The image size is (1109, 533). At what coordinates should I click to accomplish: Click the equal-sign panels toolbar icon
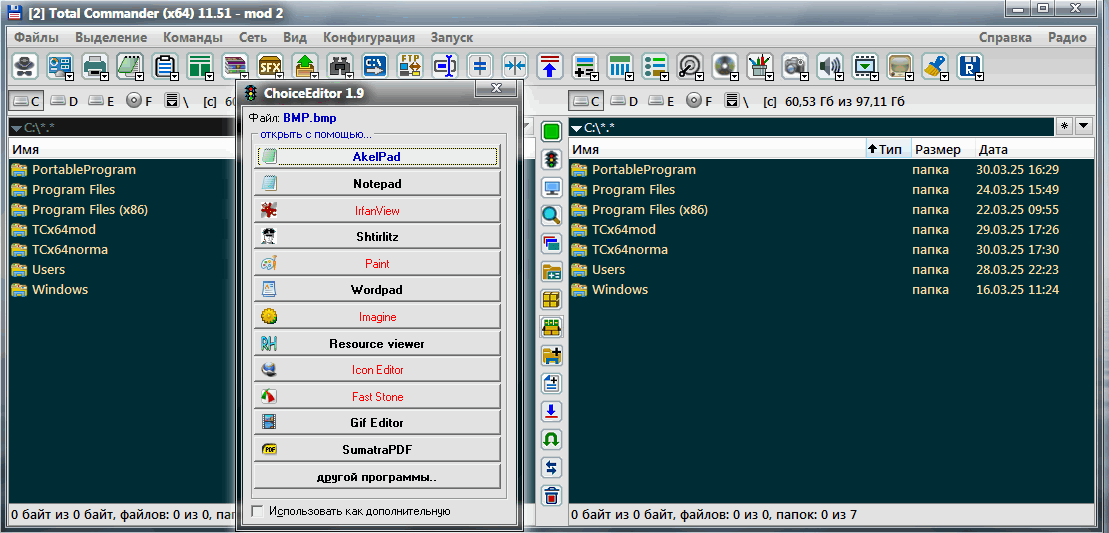coord(480,66)
